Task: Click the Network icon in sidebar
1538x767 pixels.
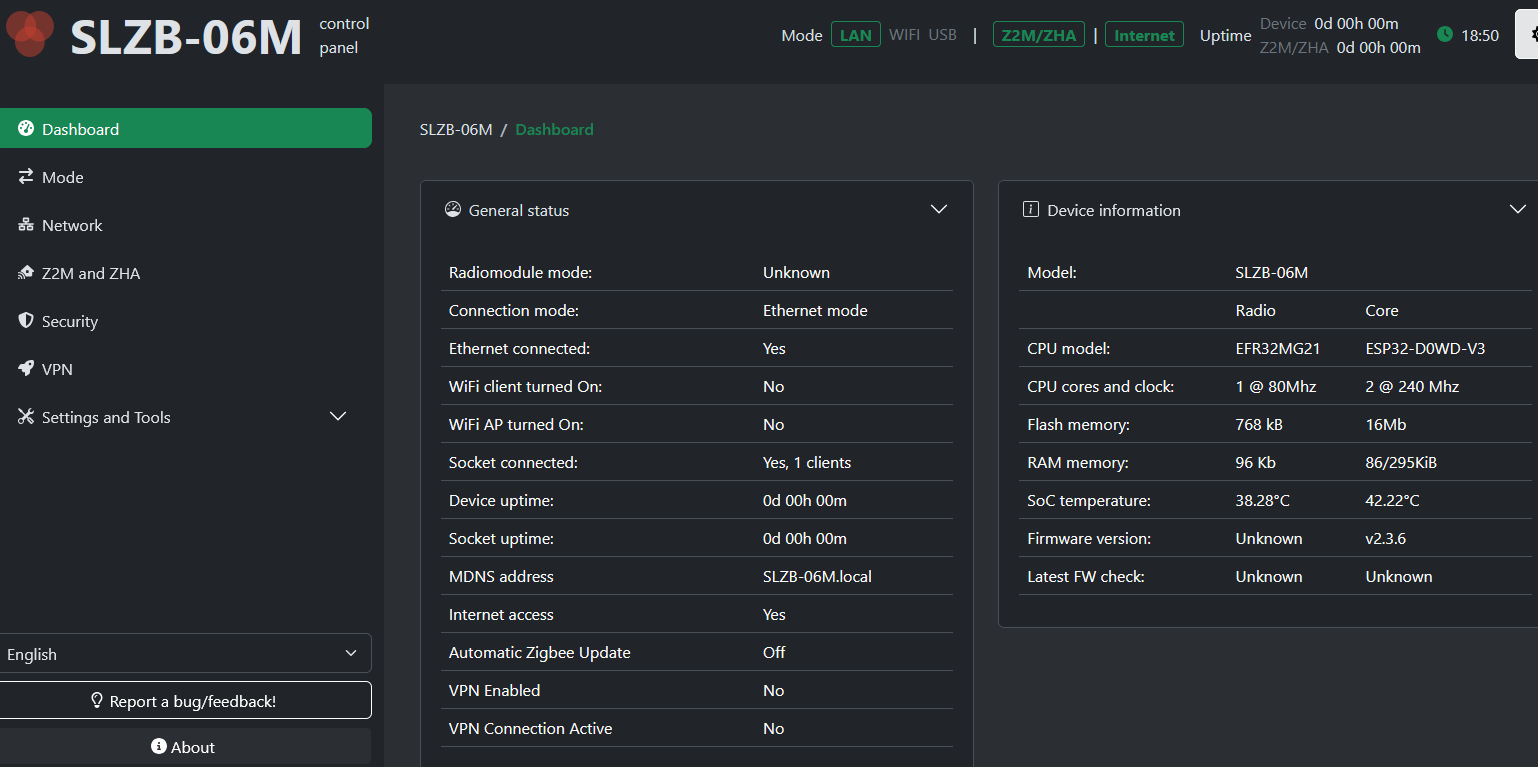Action: pos(26,225)
